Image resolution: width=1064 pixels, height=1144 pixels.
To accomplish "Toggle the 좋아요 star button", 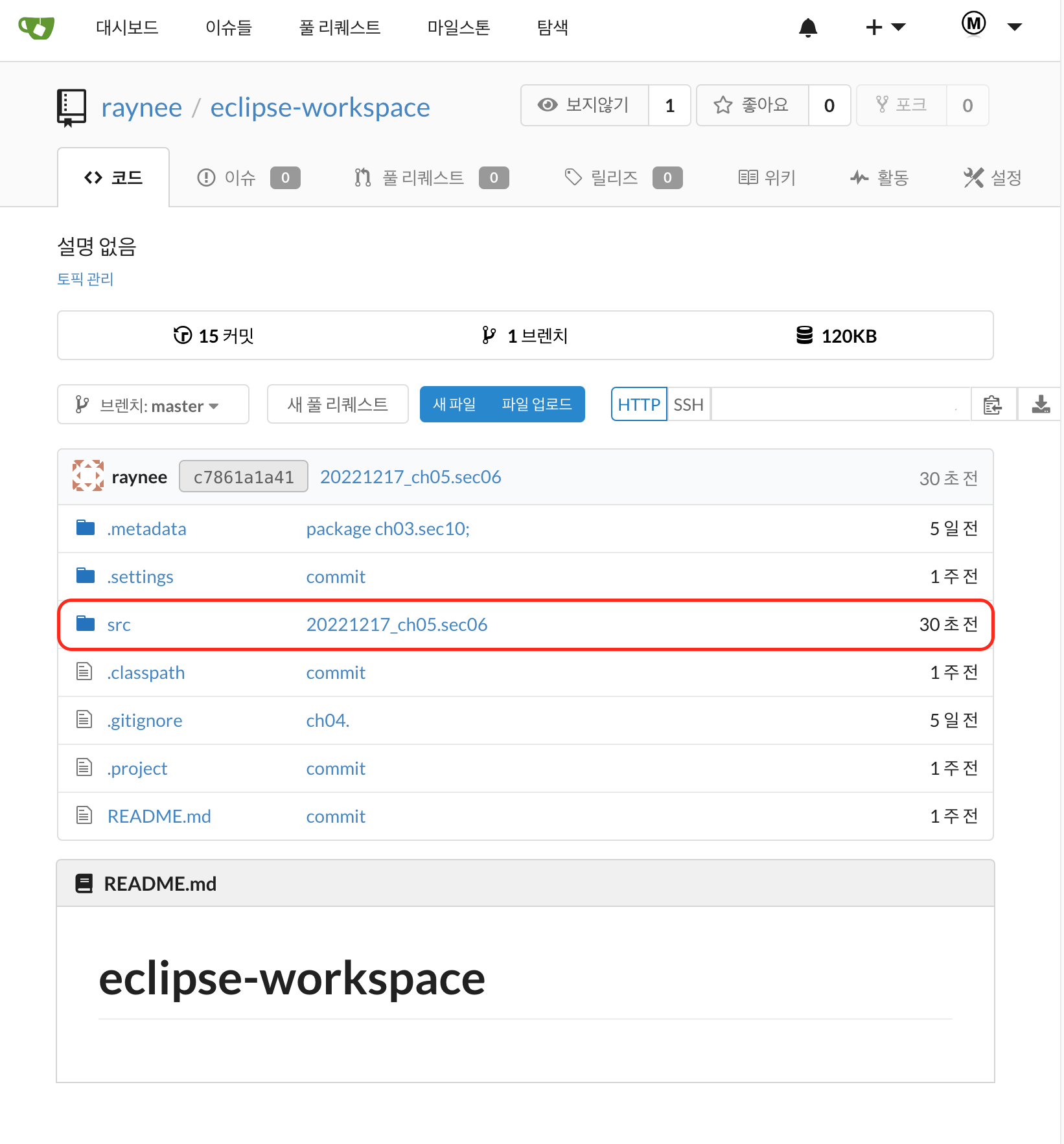I will (x=752, y=105).
